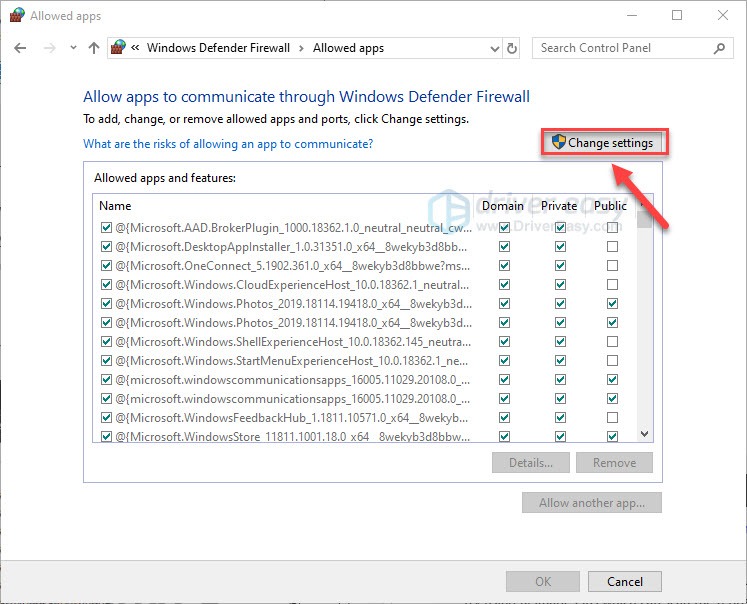Toggle Private for Microsoft.WindowsStore row

560,436
